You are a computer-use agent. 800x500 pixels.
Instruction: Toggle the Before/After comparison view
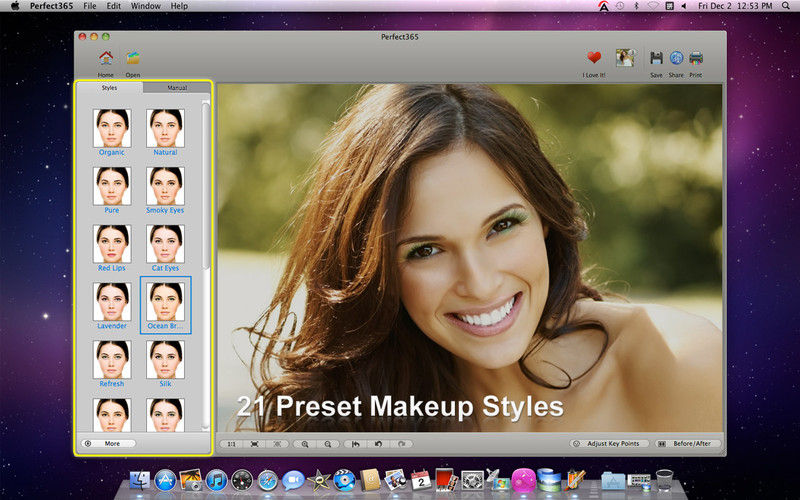[x=689, y=443]
